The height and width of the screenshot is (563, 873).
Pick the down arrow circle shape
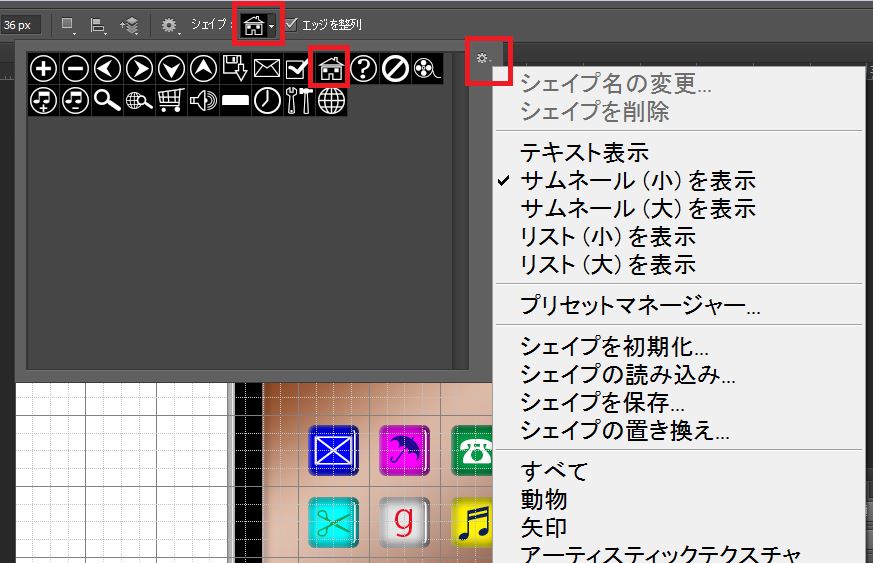(x=171, y=69)
